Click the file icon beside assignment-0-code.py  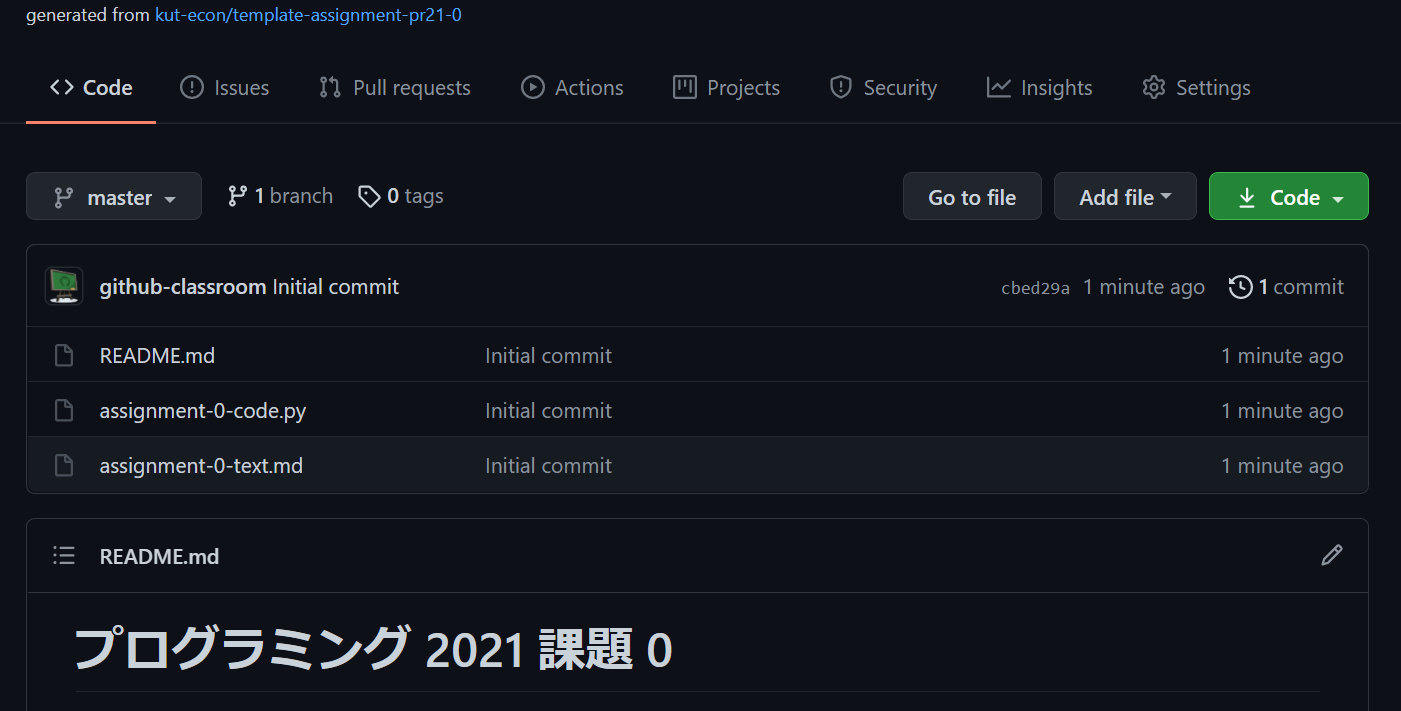63,410
